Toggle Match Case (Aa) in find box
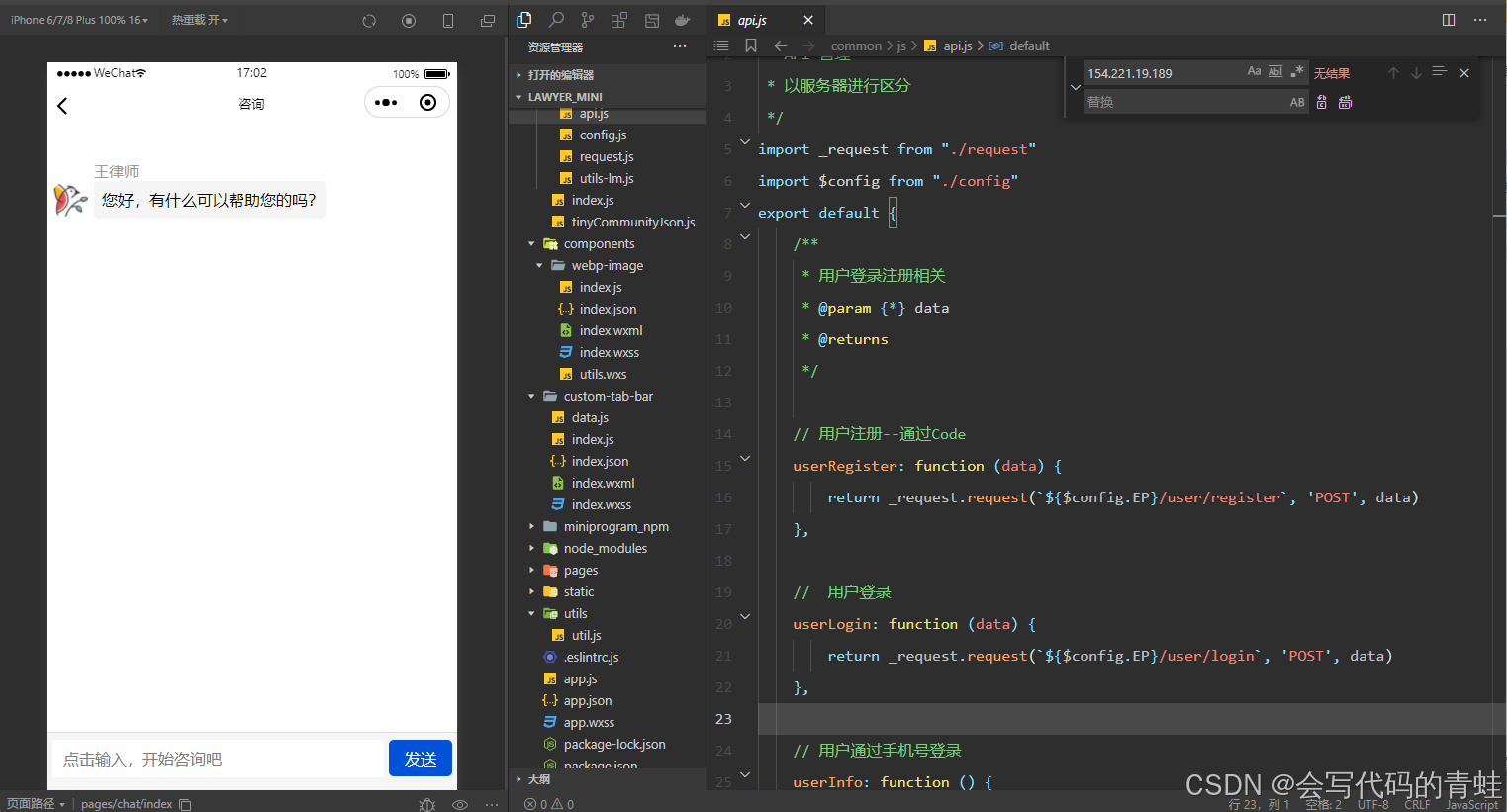This screenshot has height=812, width=1507. coord(1254,72)
